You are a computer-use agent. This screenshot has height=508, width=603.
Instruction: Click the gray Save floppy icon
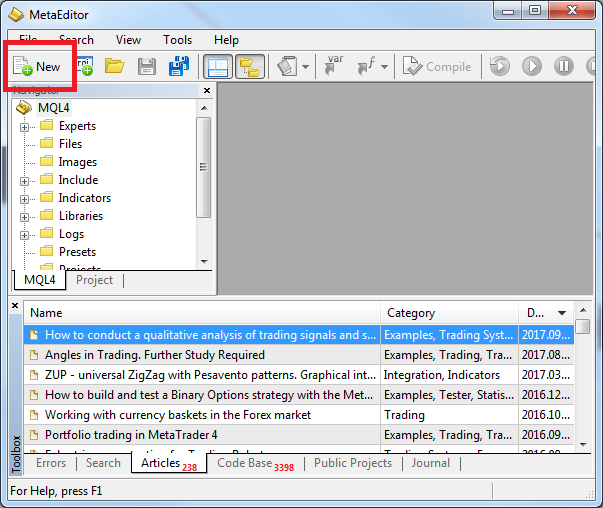(147, 67)
